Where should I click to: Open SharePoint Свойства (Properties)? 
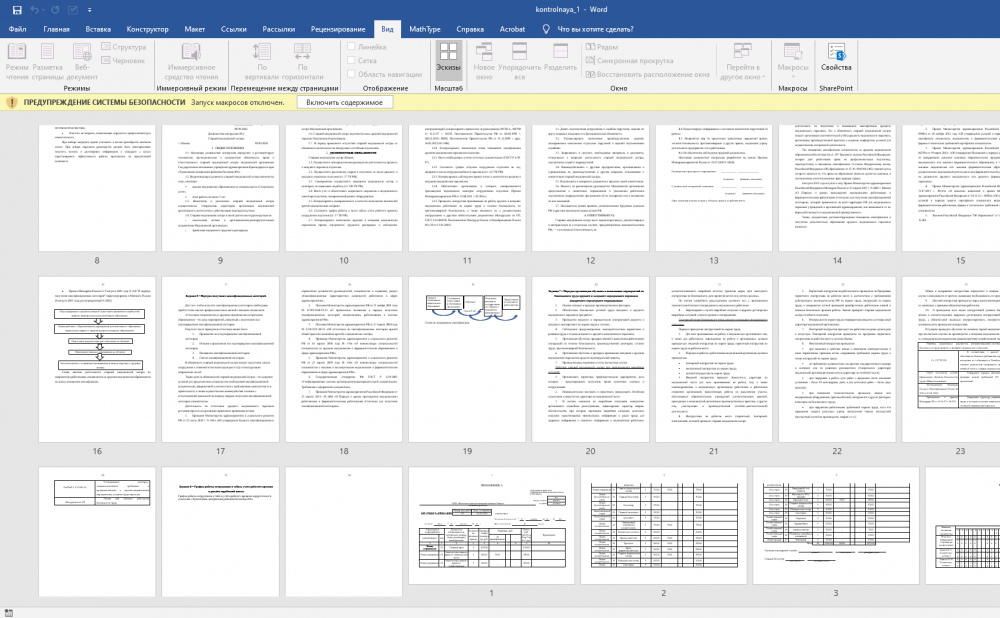click(x=836, y=57)
